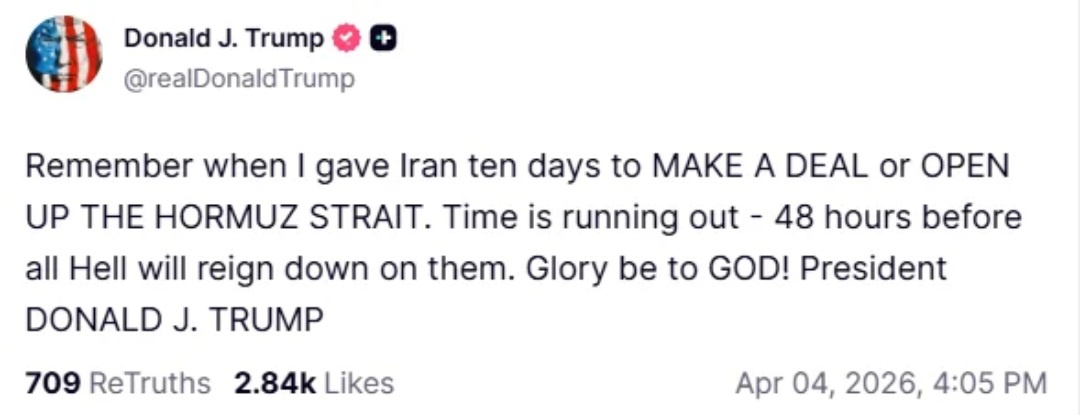
Task: Click the 709 ReTruths count number
Action: 52,383
